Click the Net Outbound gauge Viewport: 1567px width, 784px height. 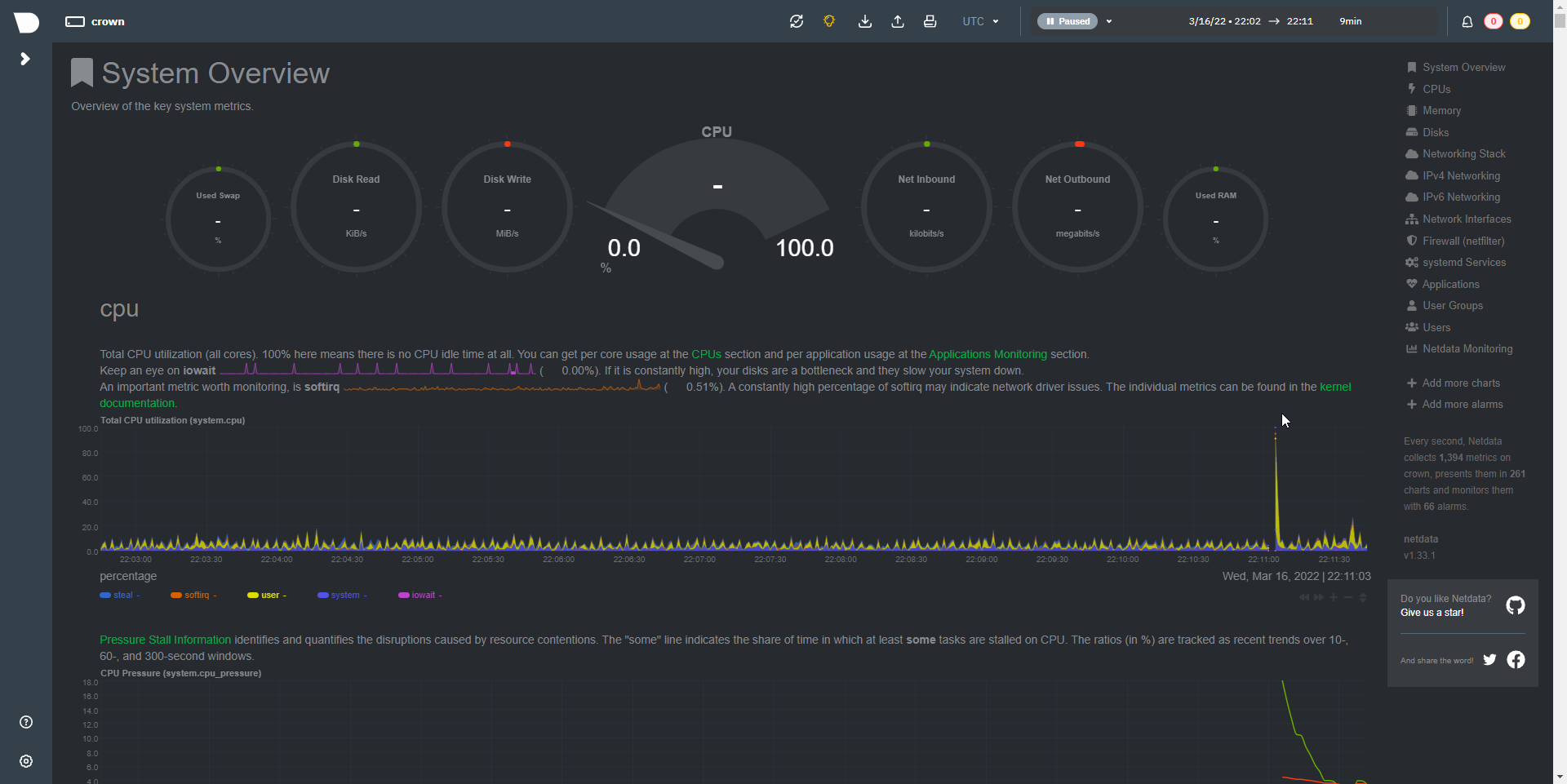click(1077, 206)
